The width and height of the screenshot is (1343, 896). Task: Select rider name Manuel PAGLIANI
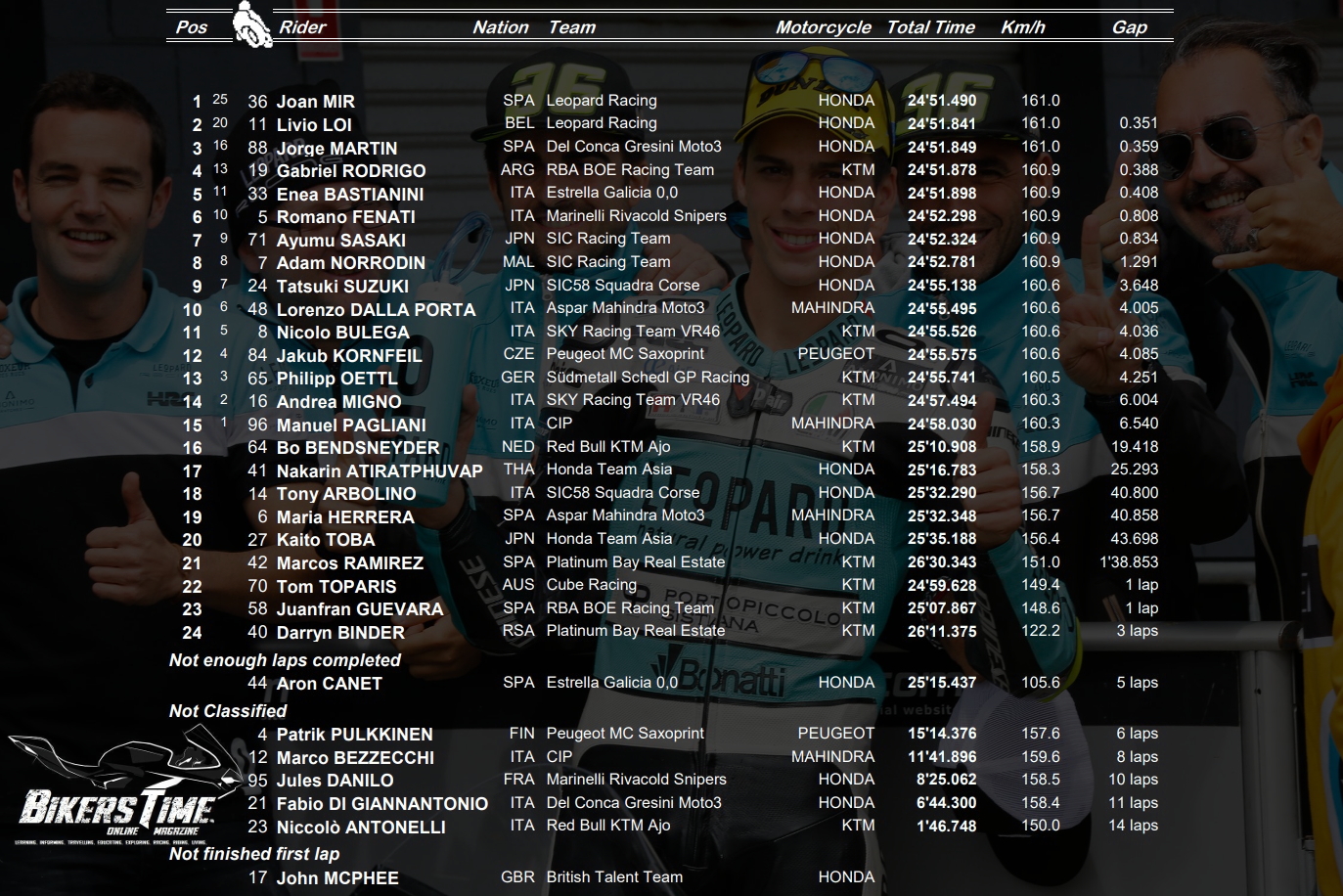click(351, 426)
